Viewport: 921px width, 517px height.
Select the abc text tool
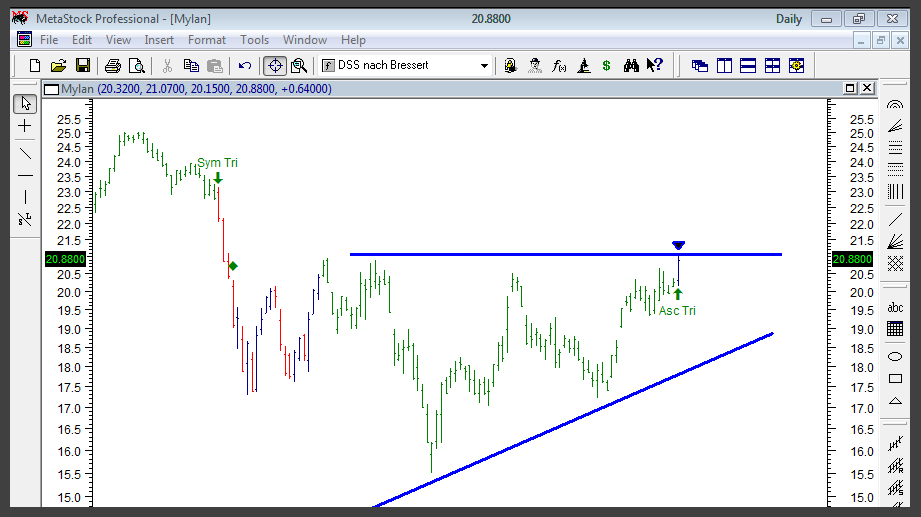coord(895,307)
